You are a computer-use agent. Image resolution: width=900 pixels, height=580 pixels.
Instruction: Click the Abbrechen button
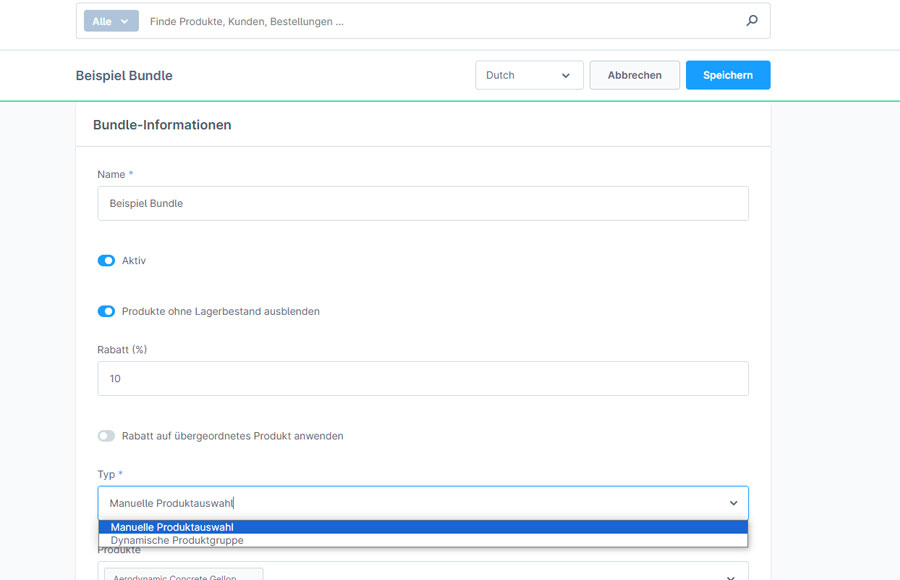click(x=634, y=75)
